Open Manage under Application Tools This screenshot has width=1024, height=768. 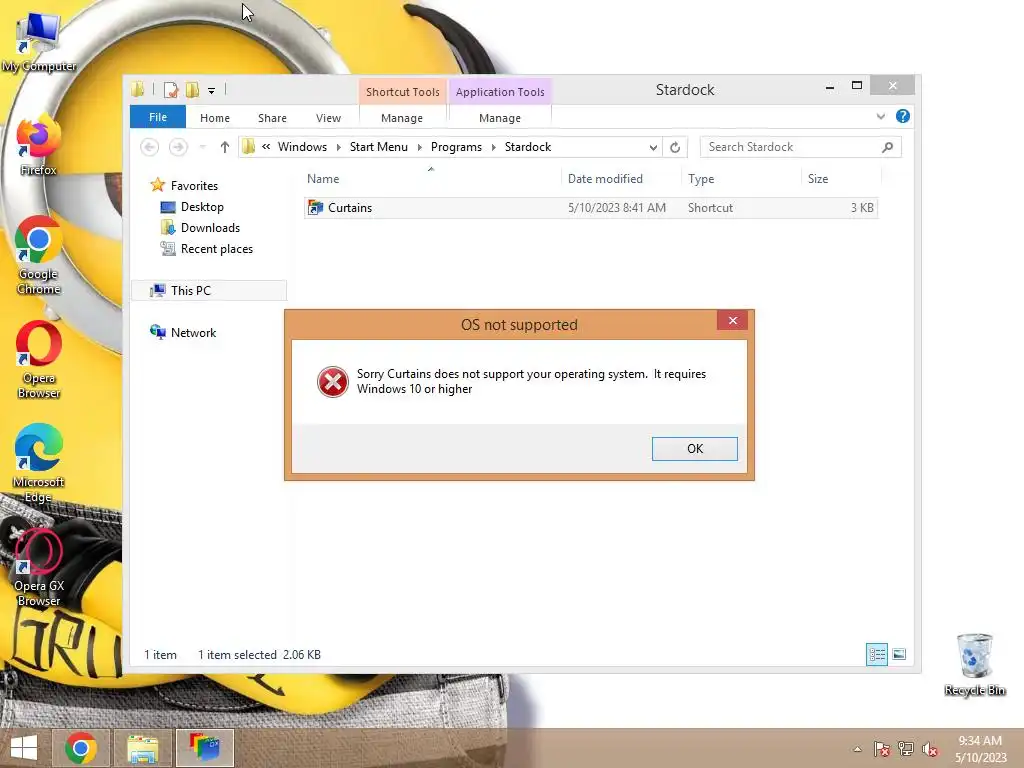coord(500,118)
